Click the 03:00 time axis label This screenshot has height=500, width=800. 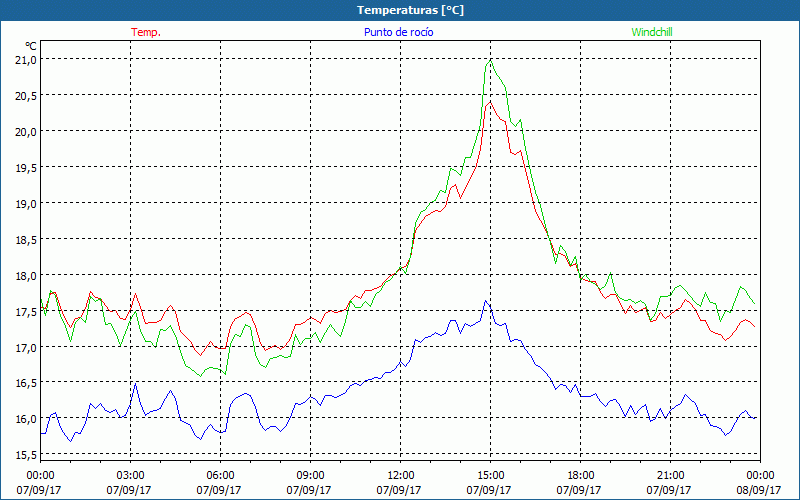[x=131, y=476]
